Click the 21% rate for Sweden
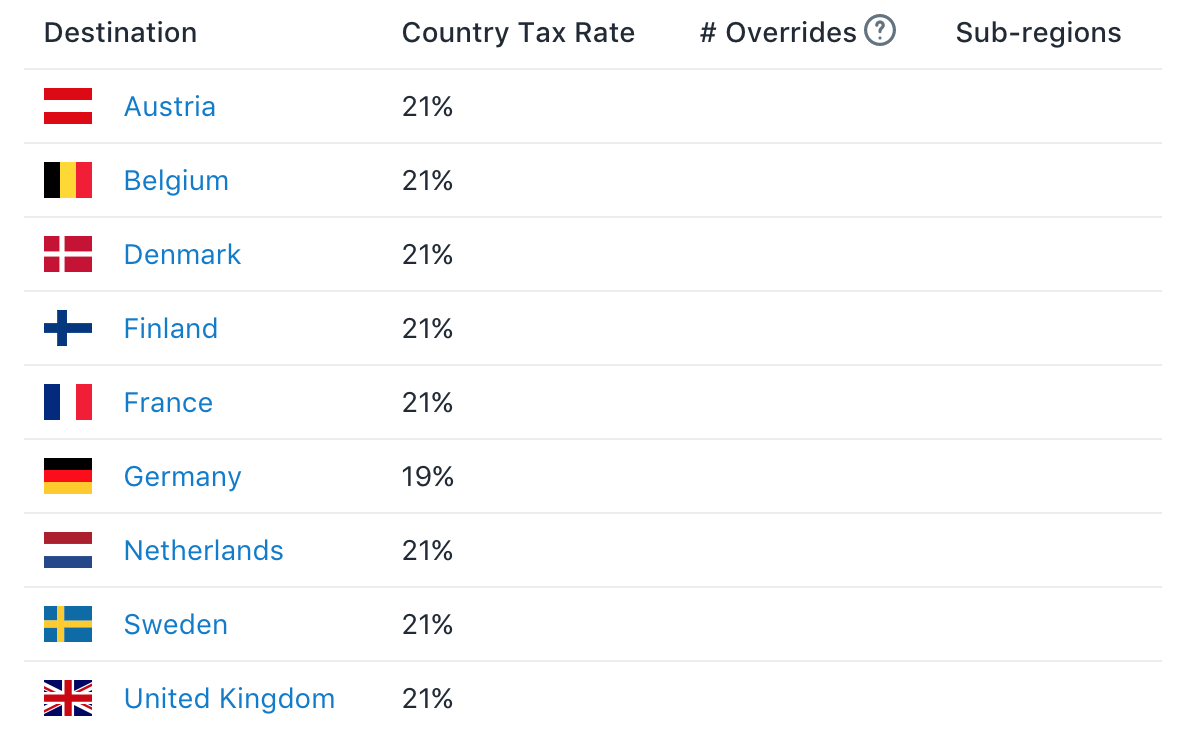Screen dimensions: 1188x738 (x=427, y=624)
